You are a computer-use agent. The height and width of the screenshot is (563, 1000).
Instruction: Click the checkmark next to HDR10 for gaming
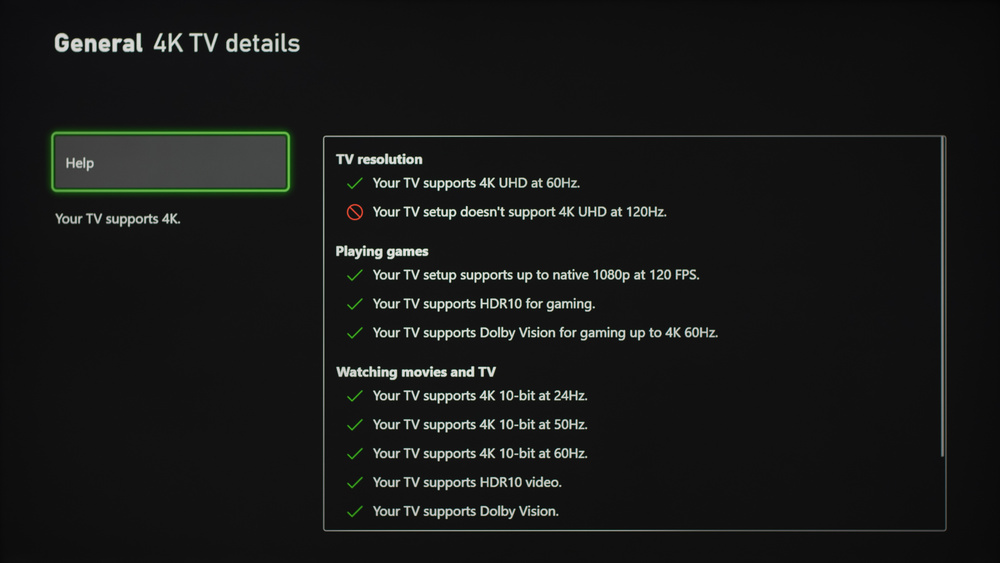tap(354, 304)
